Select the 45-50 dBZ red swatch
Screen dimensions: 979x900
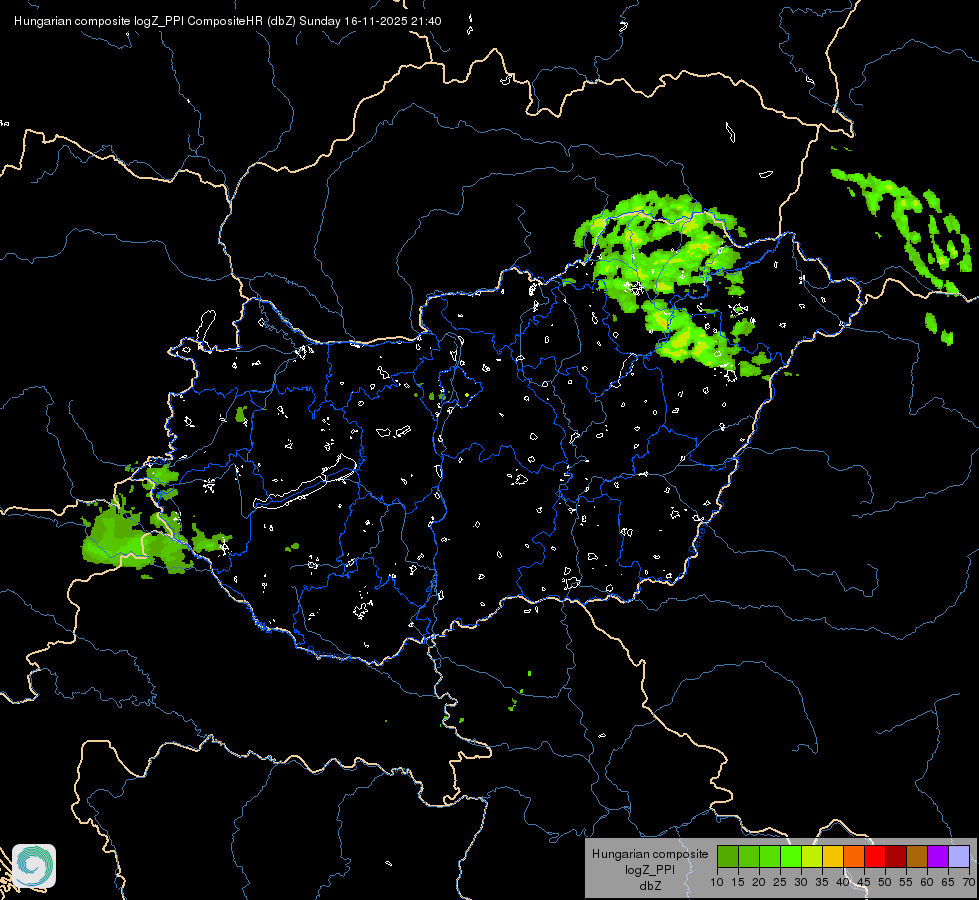pos(875,857)
